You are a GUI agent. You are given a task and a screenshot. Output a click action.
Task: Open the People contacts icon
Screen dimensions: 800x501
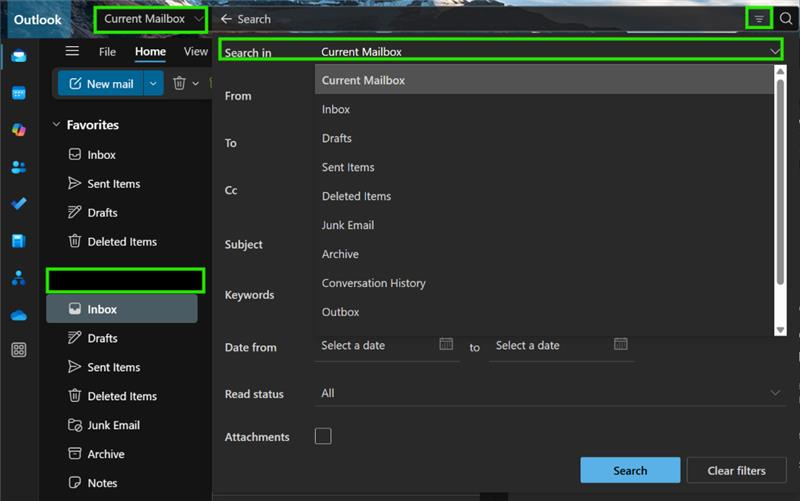[x=19, y=167]
